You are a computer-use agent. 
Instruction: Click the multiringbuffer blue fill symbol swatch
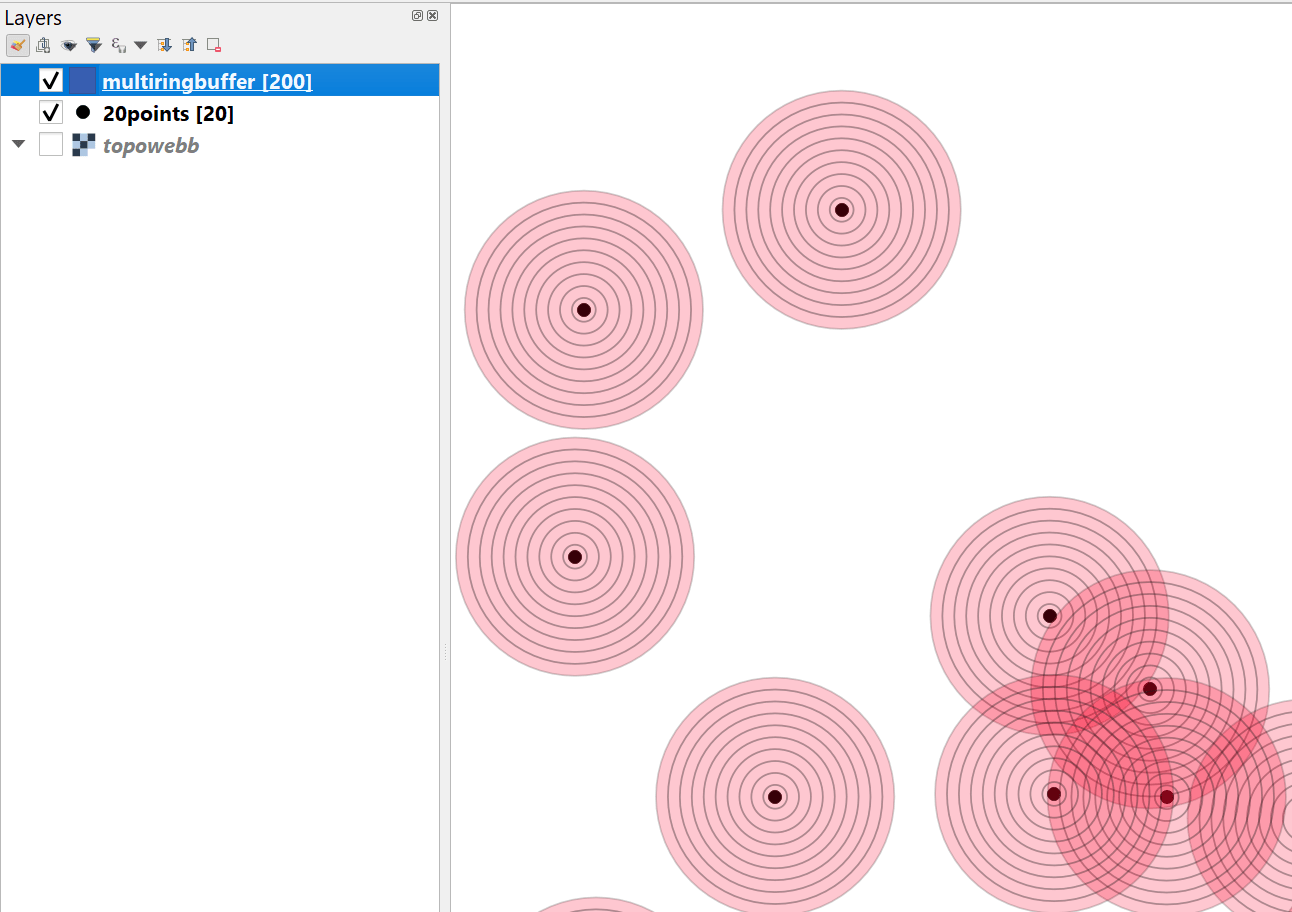(83, 80)
